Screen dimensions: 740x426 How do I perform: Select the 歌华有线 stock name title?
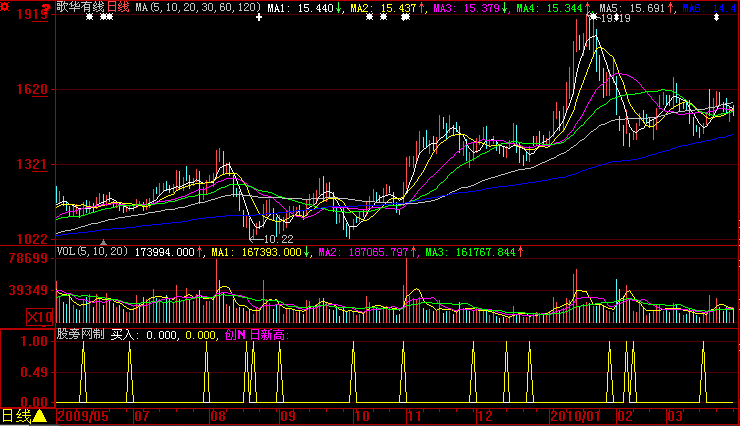[80, 7]
